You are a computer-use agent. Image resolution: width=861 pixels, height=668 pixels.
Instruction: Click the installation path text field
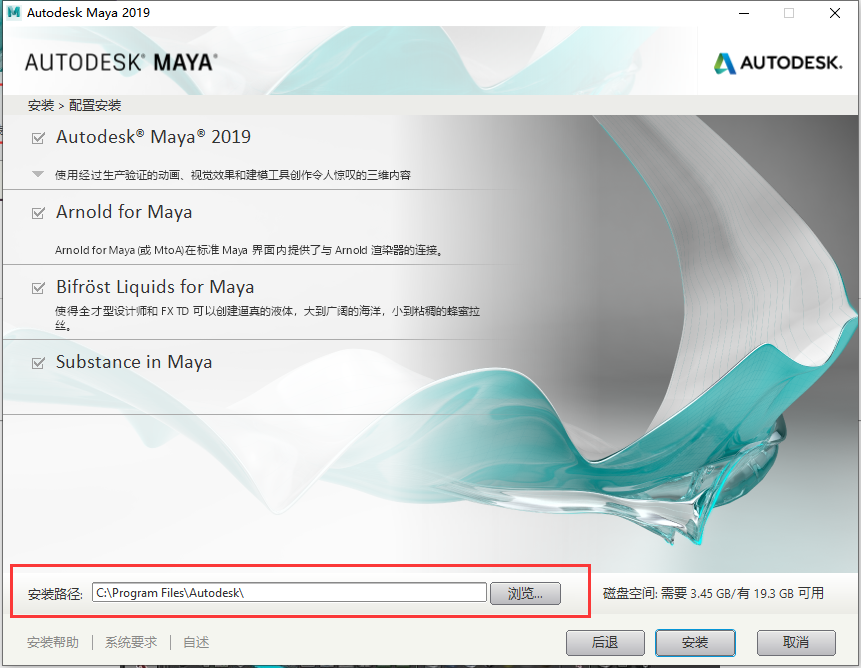(290, 593)
